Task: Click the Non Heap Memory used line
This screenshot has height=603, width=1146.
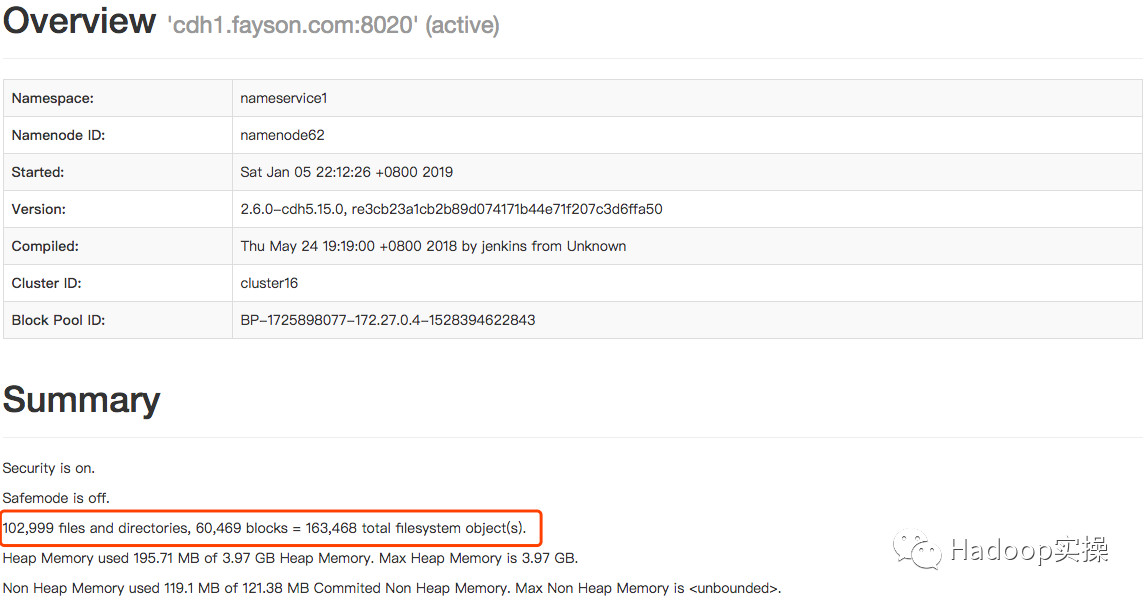Action: (392, 589)
